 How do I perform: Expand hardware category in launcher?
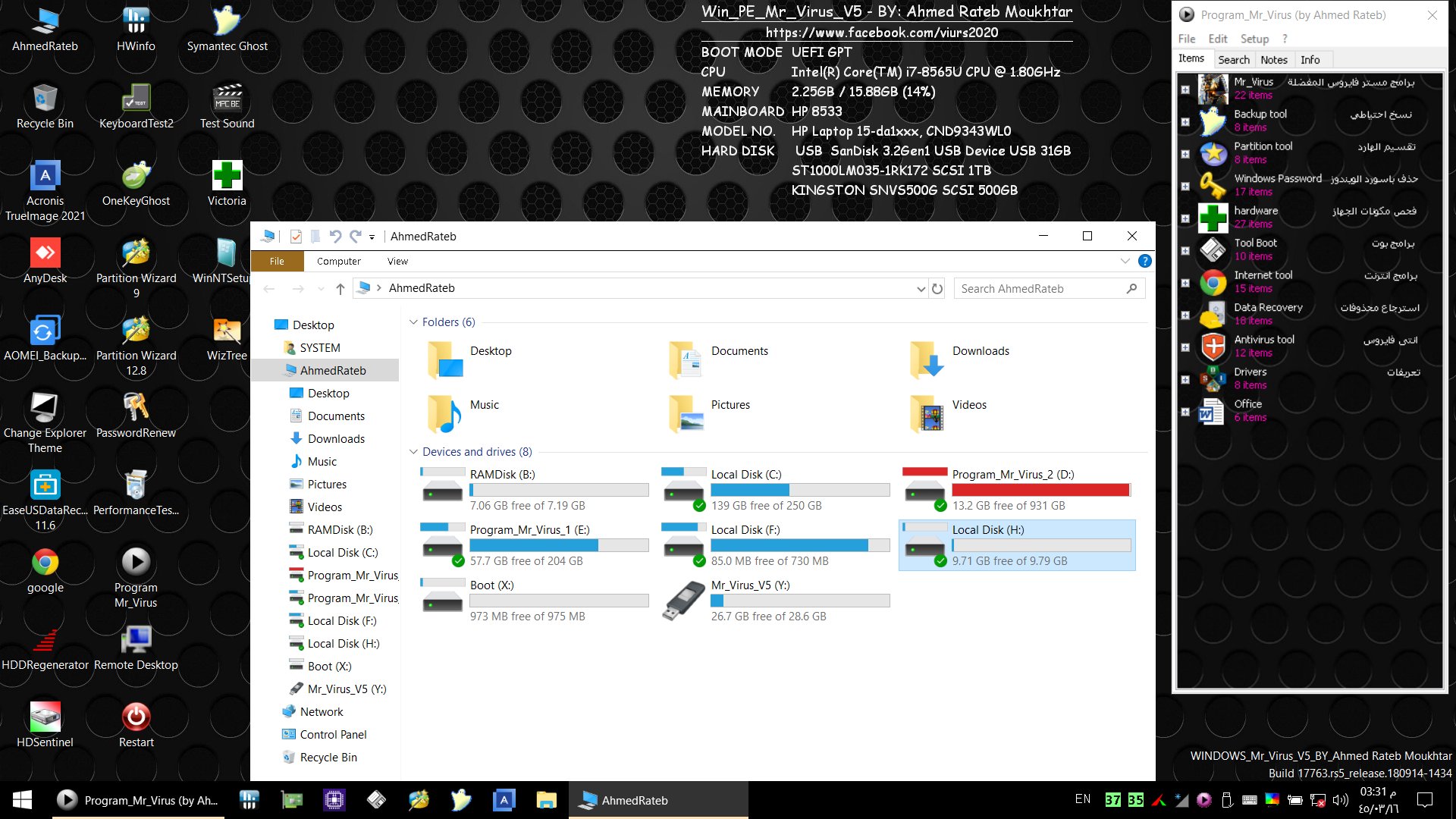point(1185,218)
